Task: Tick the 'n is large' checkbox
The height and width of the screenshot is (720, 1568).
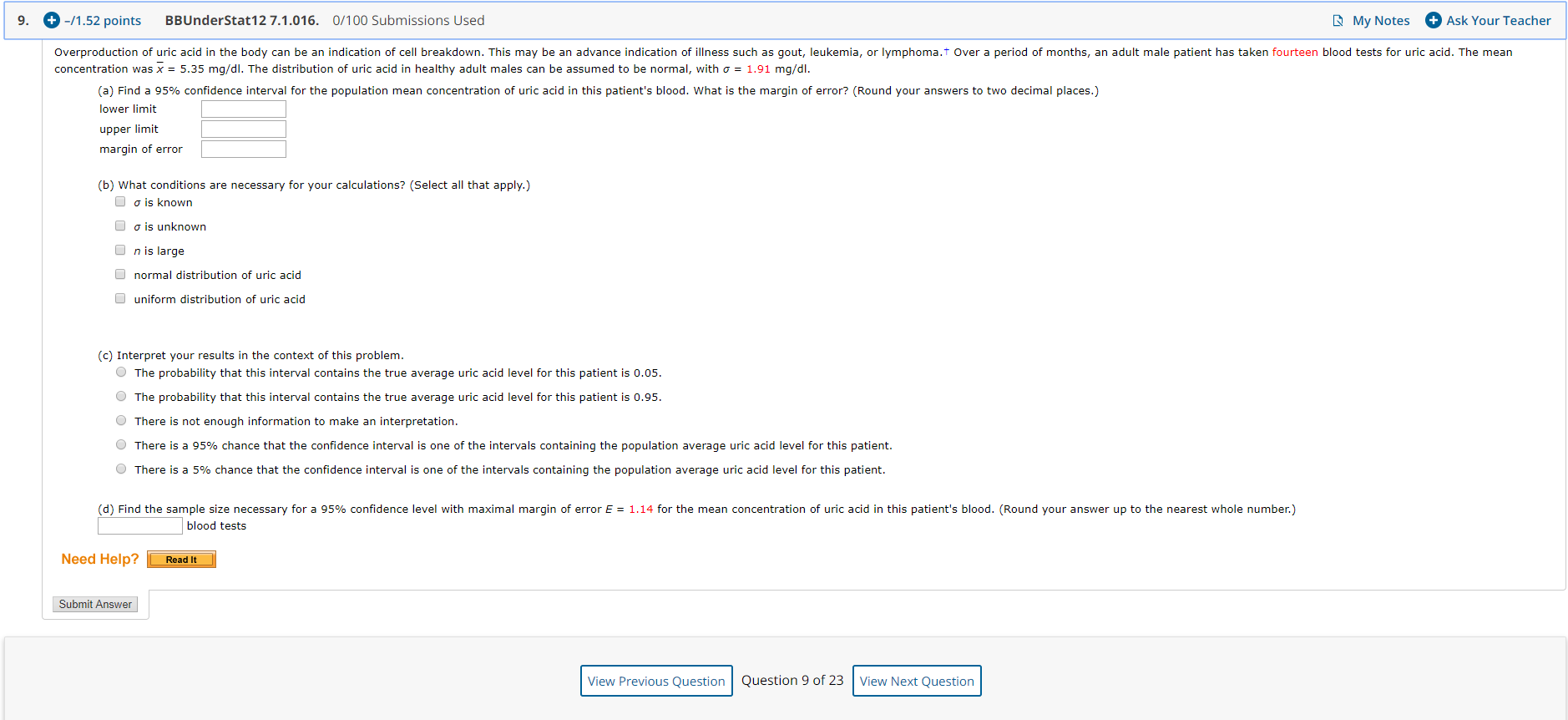Action: pos(120,251)
